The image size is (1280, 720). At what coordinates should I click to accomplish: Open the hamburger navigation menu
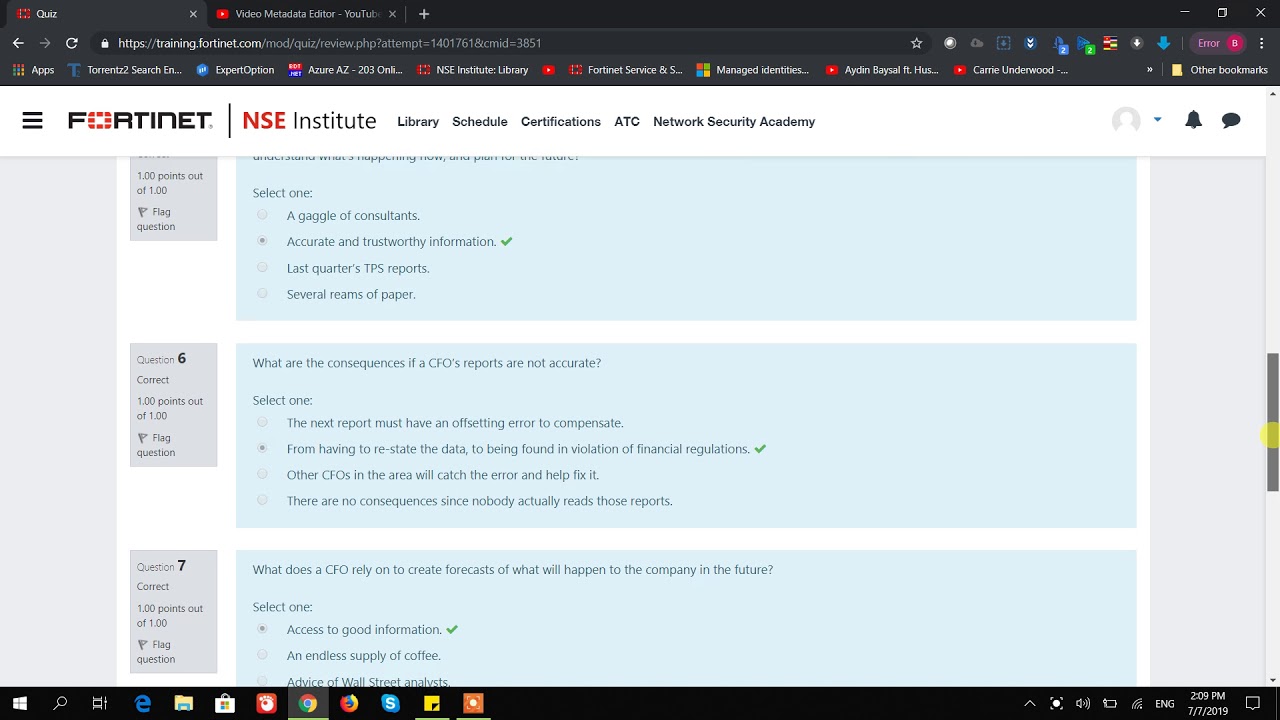32,121
